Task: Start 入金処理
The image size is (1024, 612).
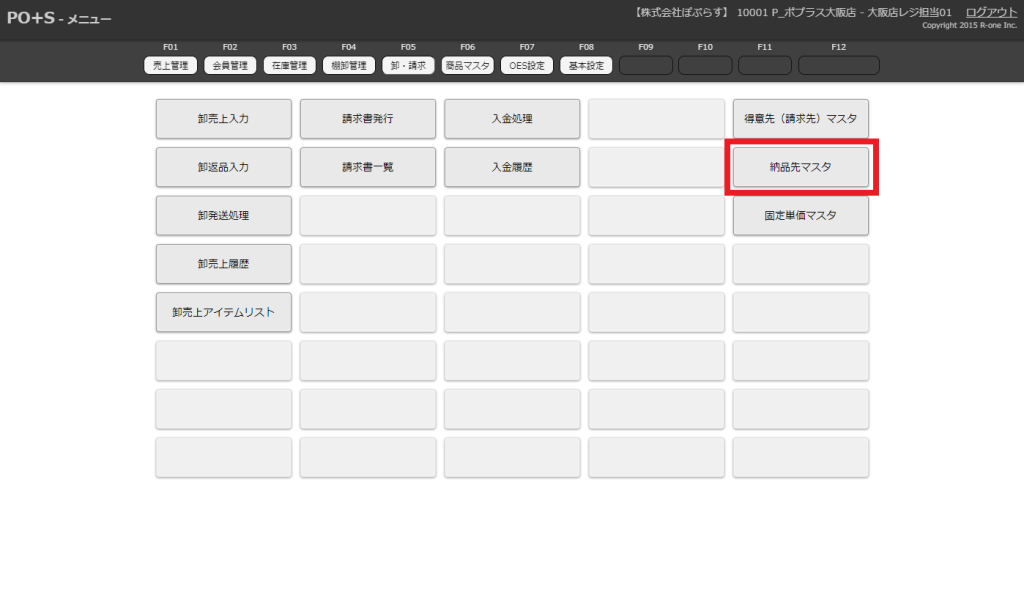Action: (512, 119)
